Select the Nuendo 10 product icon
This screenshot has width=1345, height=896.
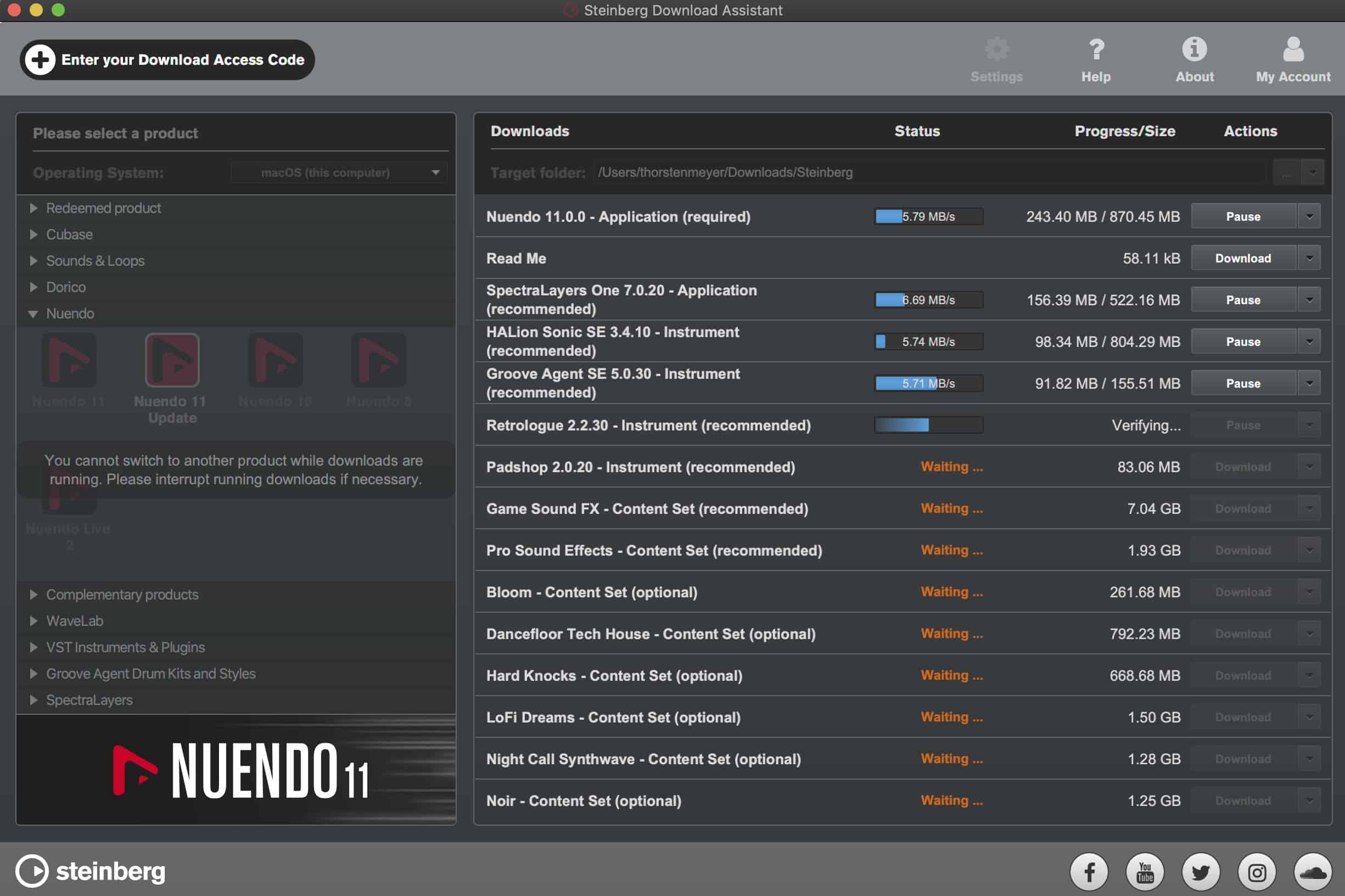pos(275,360)
